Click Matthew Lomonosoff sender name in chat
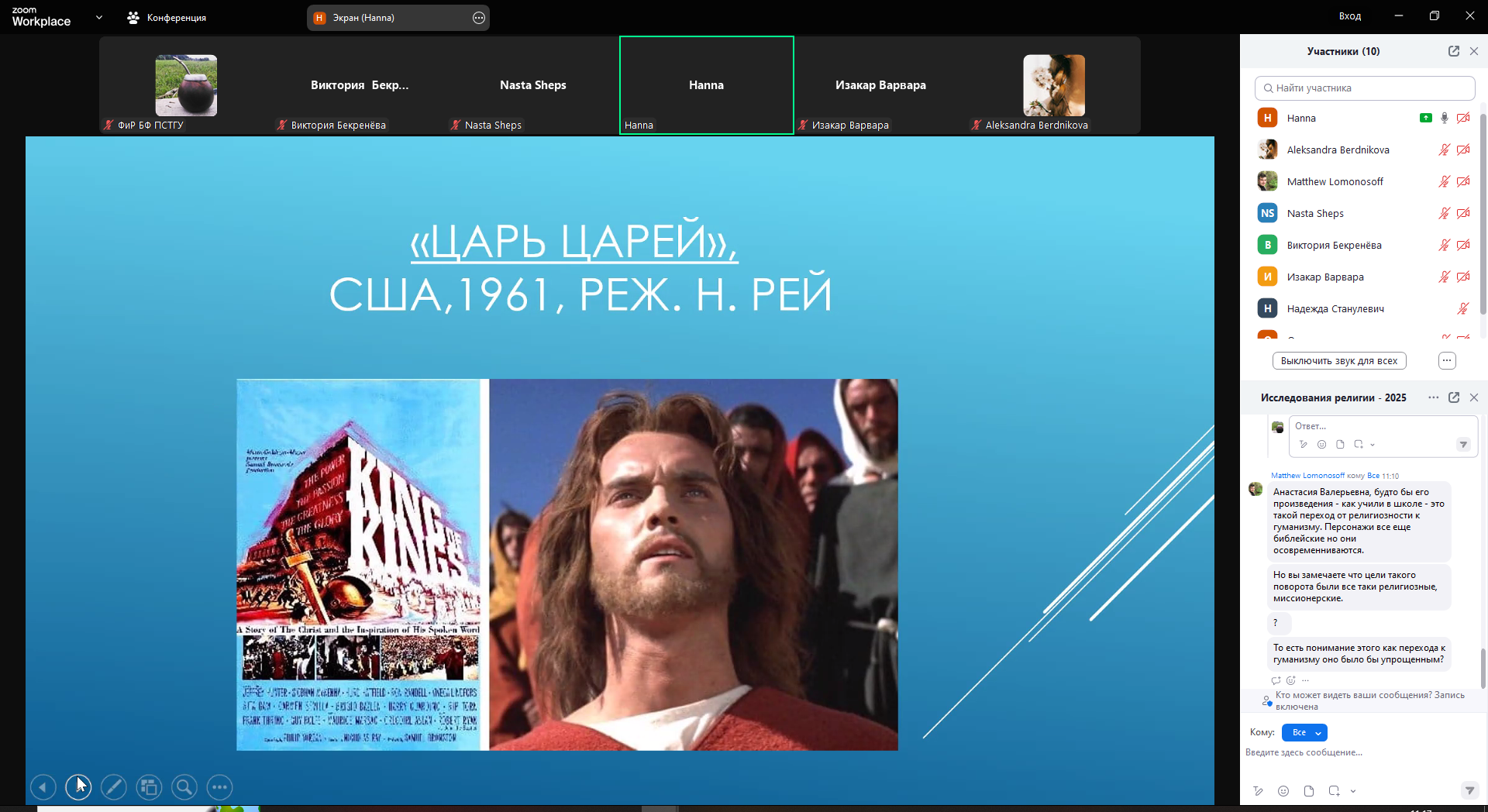Viewport: 1488px width, 812px height. 1307,476
